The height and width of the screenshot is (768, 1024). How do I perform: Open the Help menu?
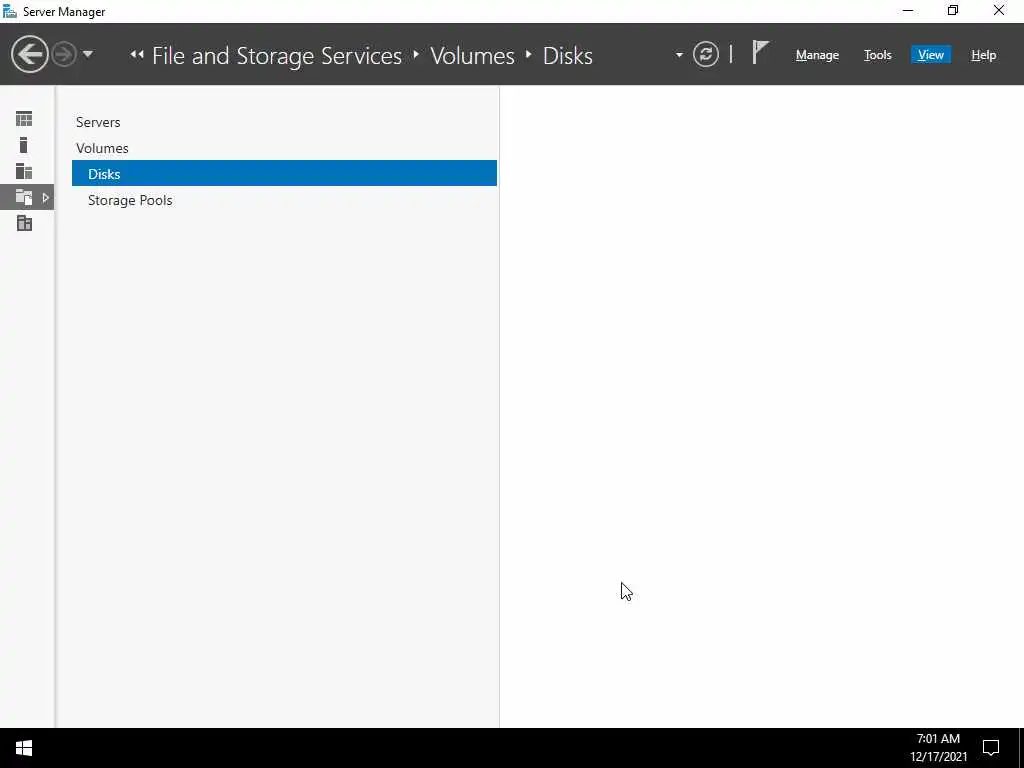click(983, 55)
